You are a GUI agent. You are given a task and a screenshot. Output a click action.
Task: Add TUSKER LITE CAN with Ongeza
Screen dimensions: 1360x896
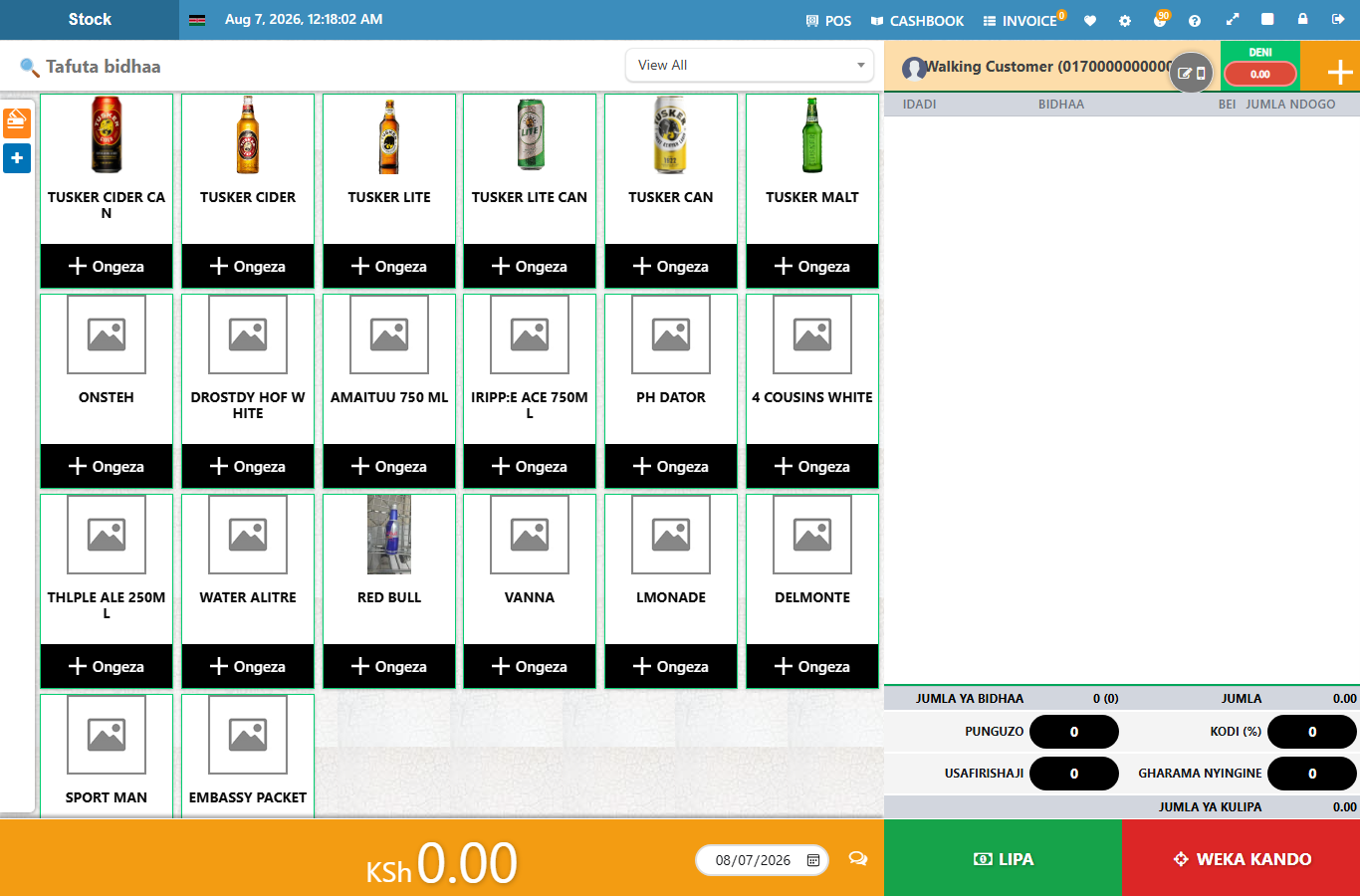pos(530,266)
